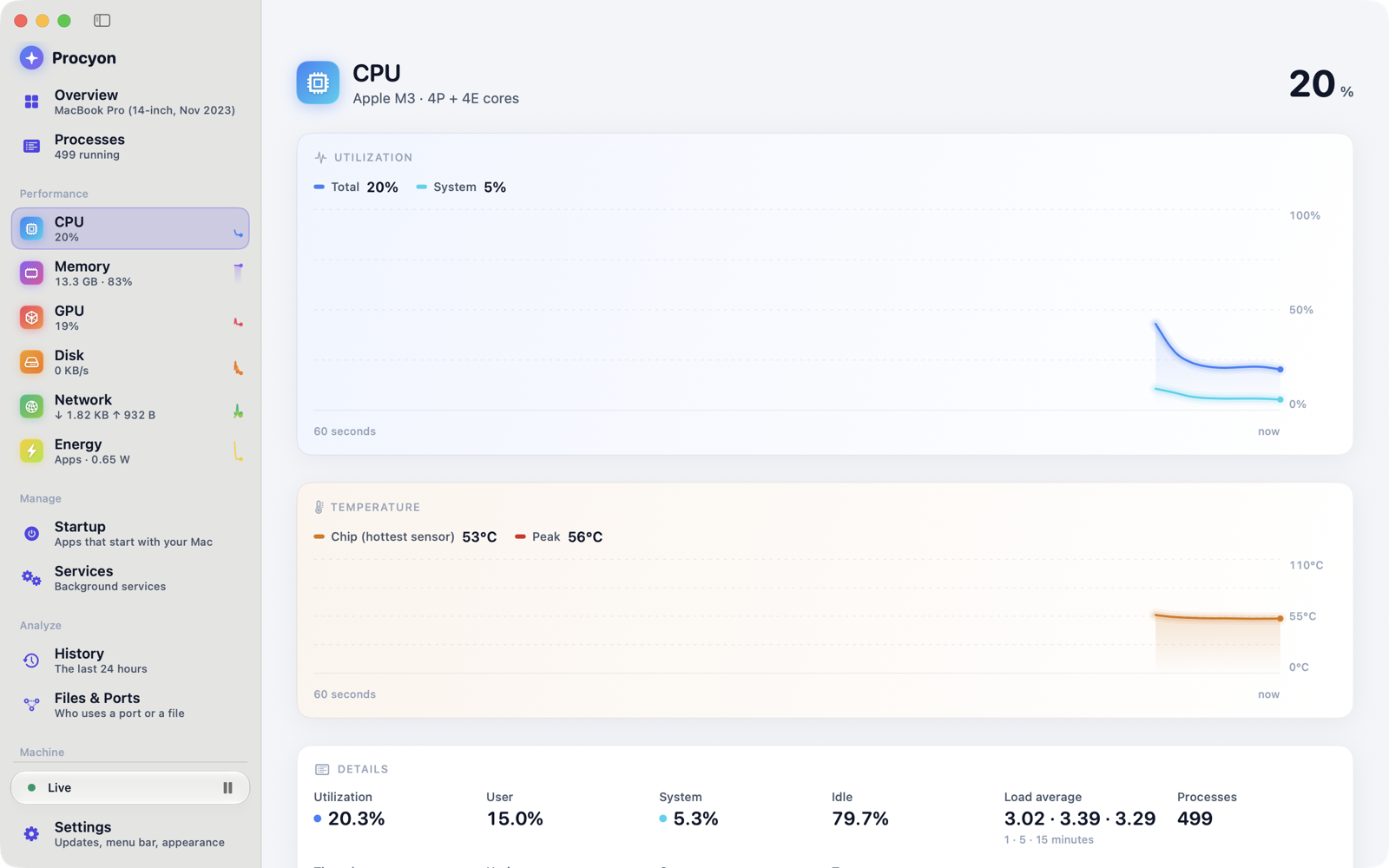The width and height of the screenshot is (1389, 868).
Task: Open Files & Ports node icon
Action: [x=31, y=705]
